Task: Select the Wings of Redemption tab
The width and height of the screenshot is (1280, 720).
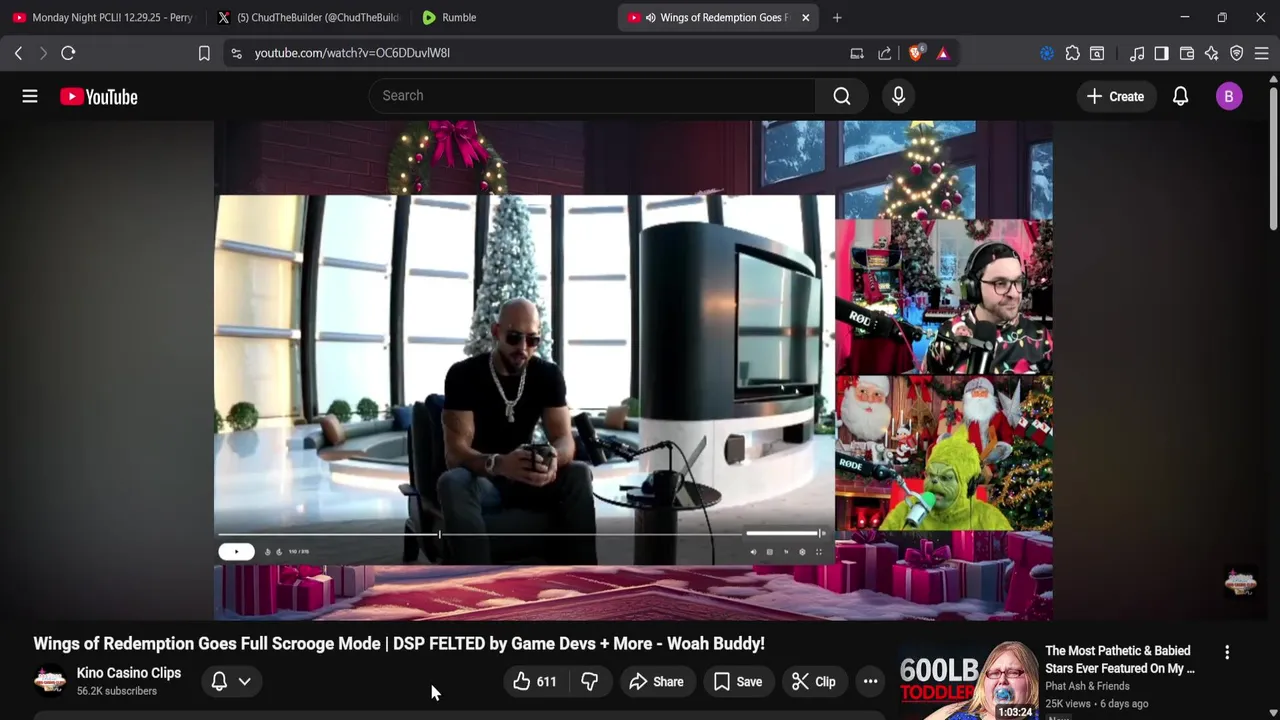Action: 717,17
